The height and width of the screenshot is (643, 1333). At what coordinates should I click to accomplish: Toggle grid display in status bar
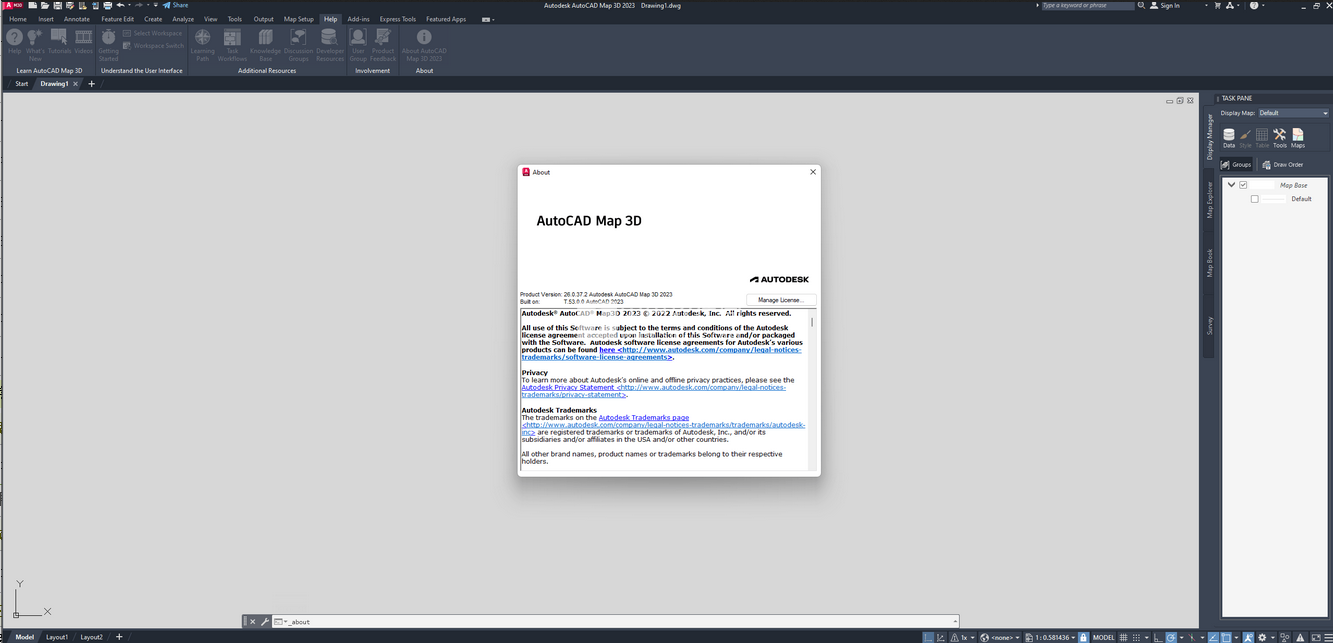pyautogui.click(x=1123, y=637)
